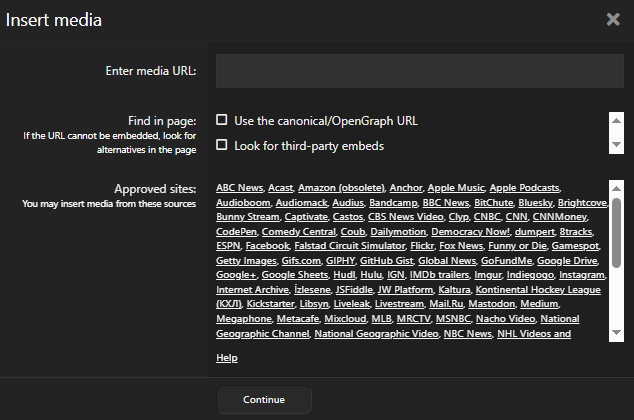This screenshot has width=634, height=420.
Task: Close the Insert media dialog
Action: 613,19
